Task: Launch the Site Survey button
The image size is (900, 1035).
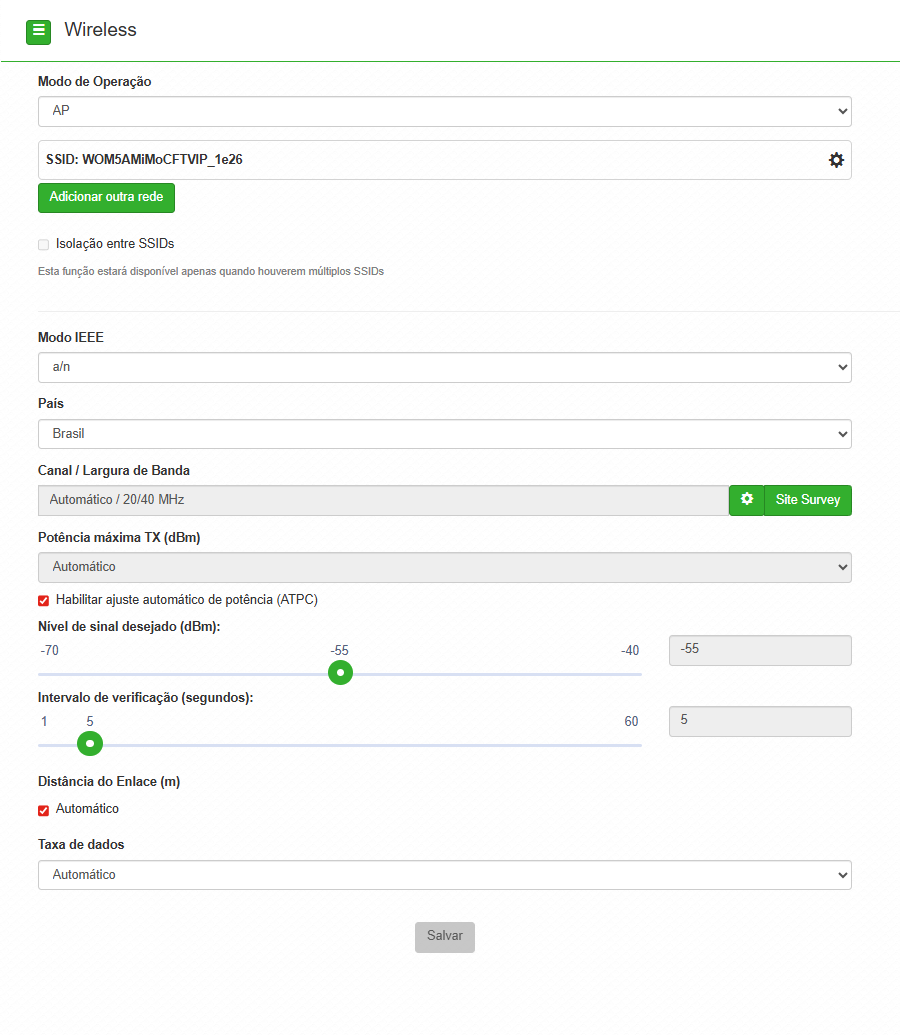Action: coord(807,500)
